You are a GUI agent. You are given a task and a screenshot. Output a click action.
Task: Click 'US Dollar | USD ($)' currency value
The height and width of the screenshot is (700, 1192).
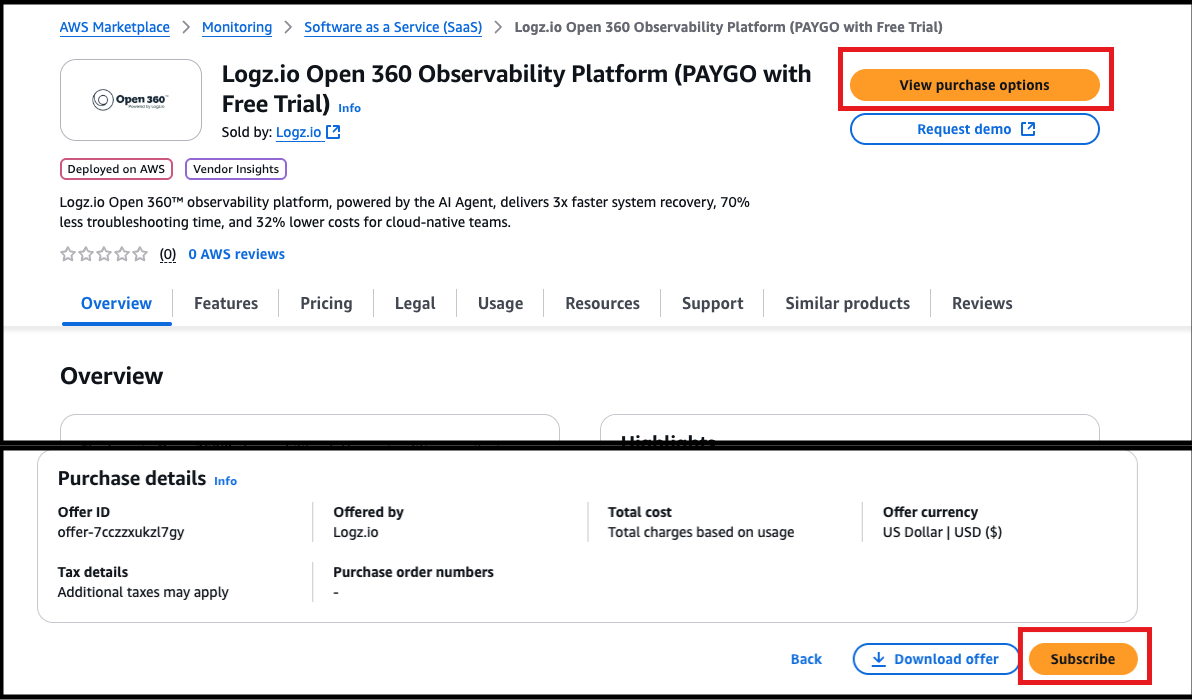(x=942, y=532)
